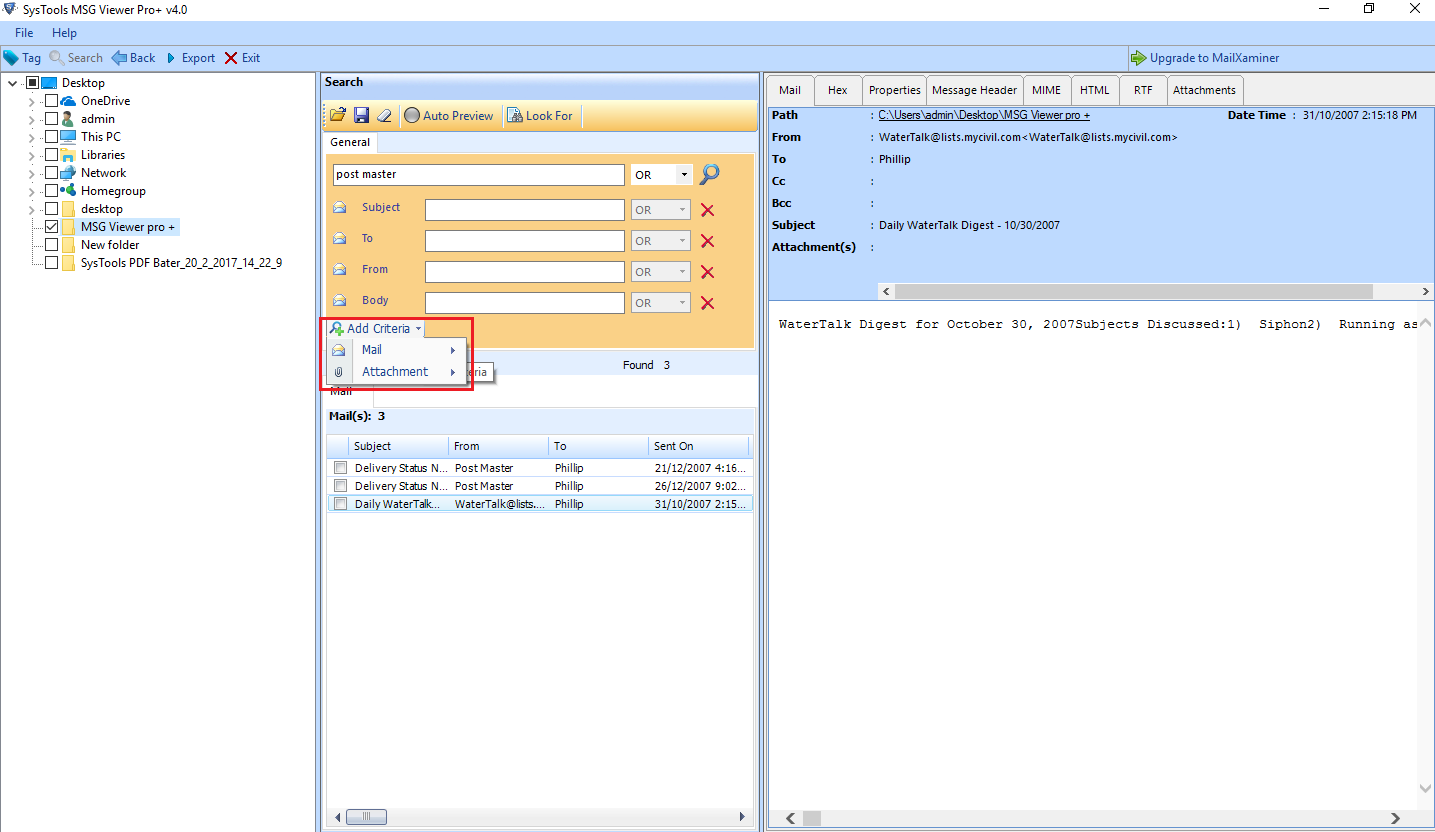Switch to the Hex tab
1435x832 pixels.
coord(838,90)
